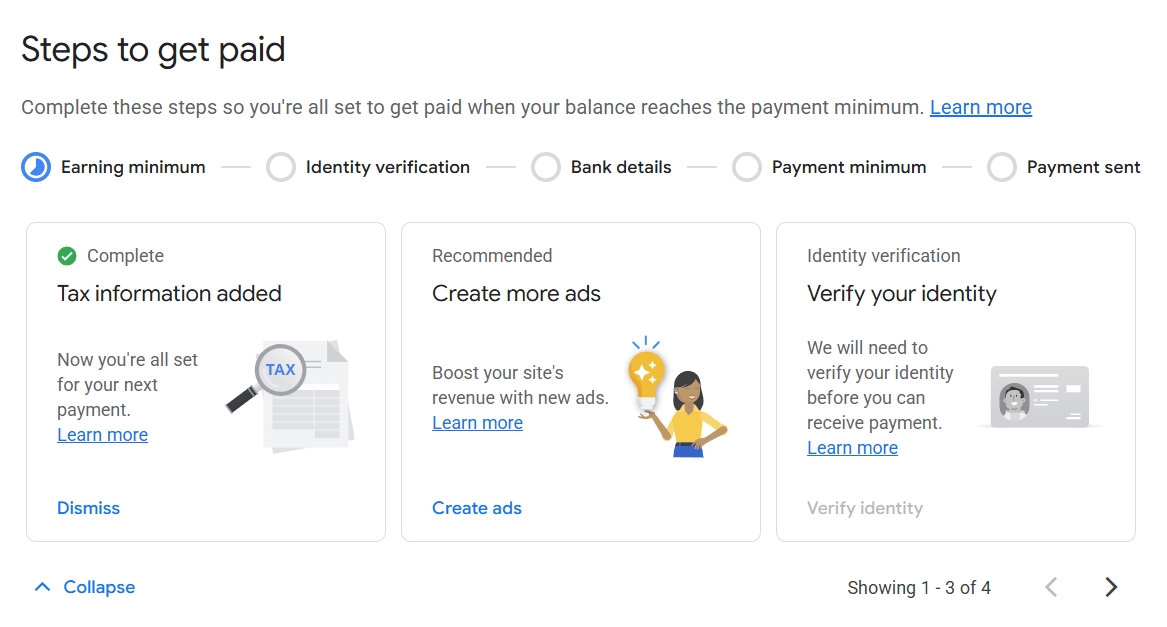
Task: Click the Tax information added card
Action: [205, 381]
